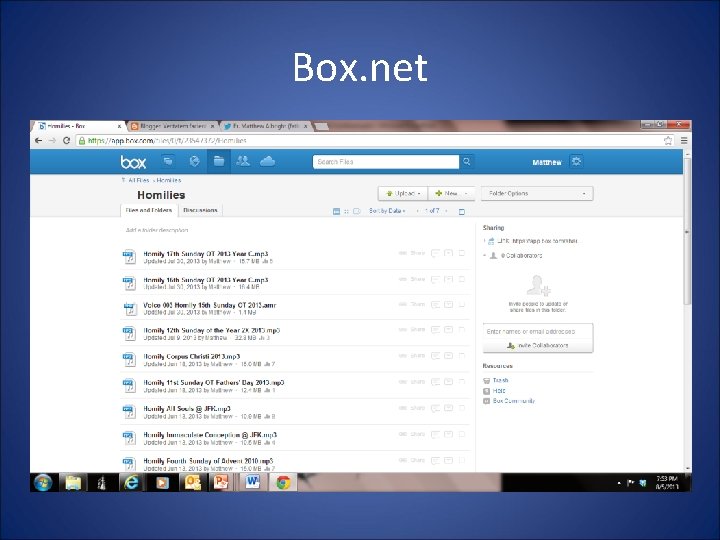Click the Box logo in the header
This screenshot has height=540, width=720.
[133, 162]
